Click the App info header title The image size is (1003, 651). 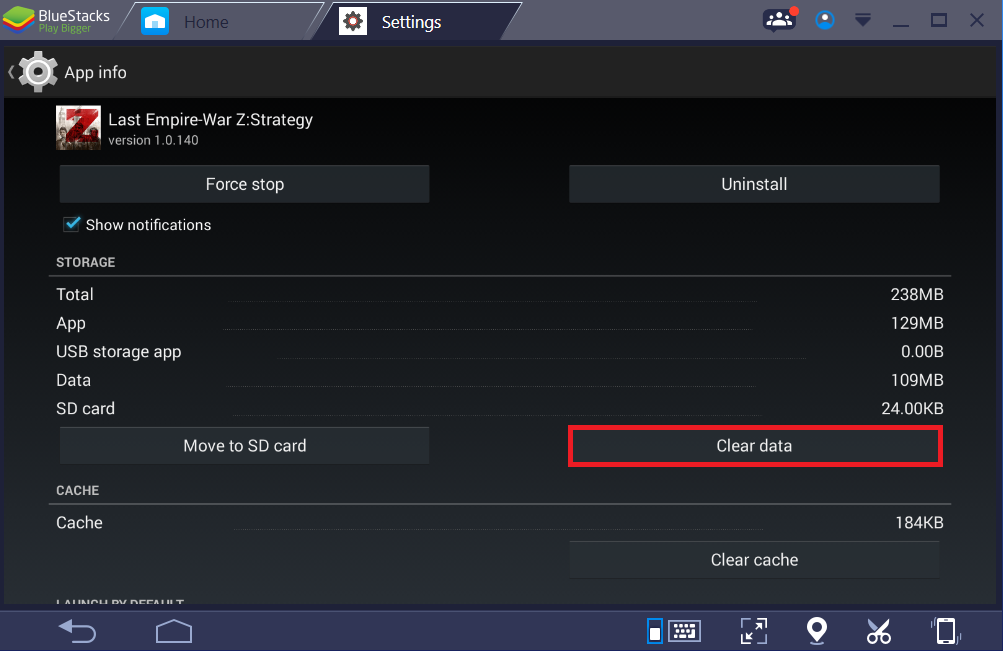coord(95,72)
